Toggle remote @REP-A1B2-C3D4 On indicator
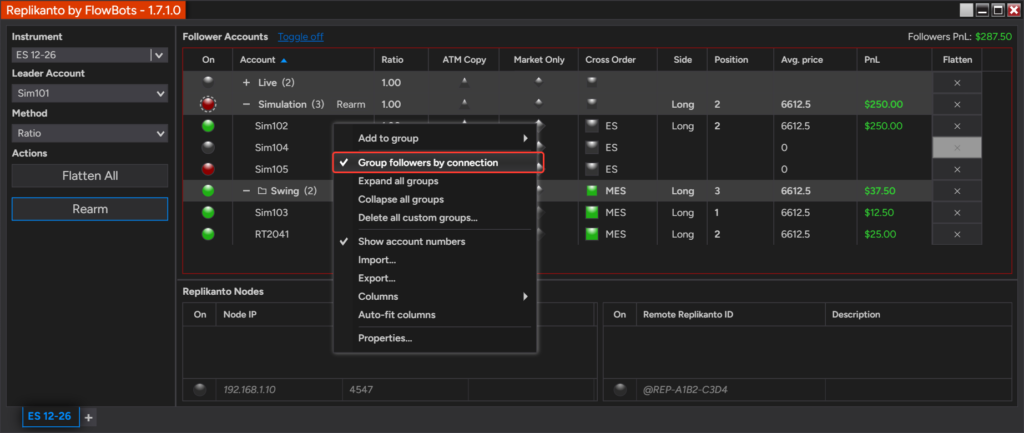This screenshot has height=433, width=1024. click(620, 390)
